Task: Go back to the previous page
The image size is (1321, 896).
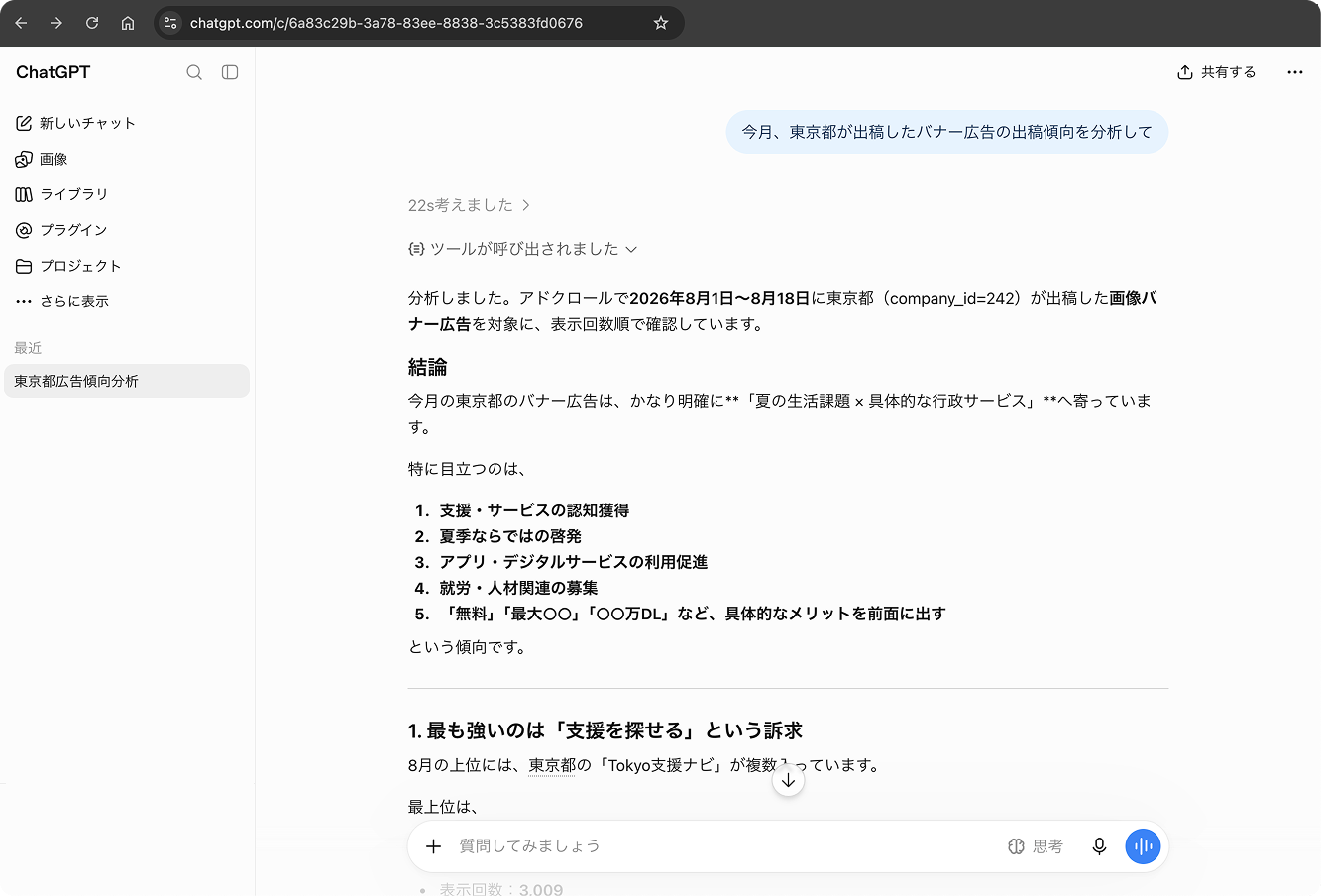Action: 21,23
